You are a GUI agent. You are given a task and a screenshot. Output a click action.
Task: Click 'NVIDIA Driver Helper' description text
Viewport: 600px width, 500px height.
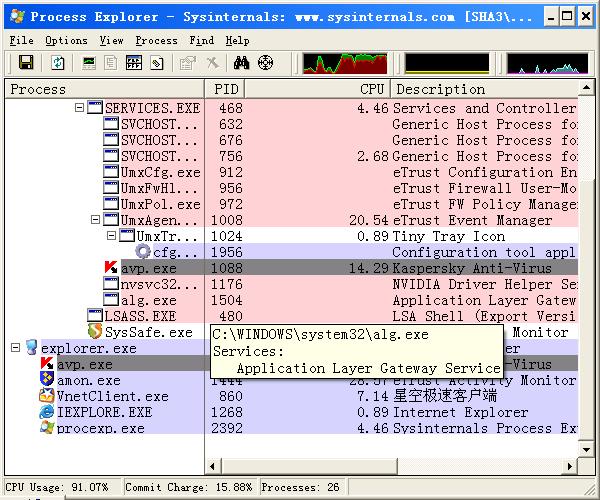coord(472,284)
